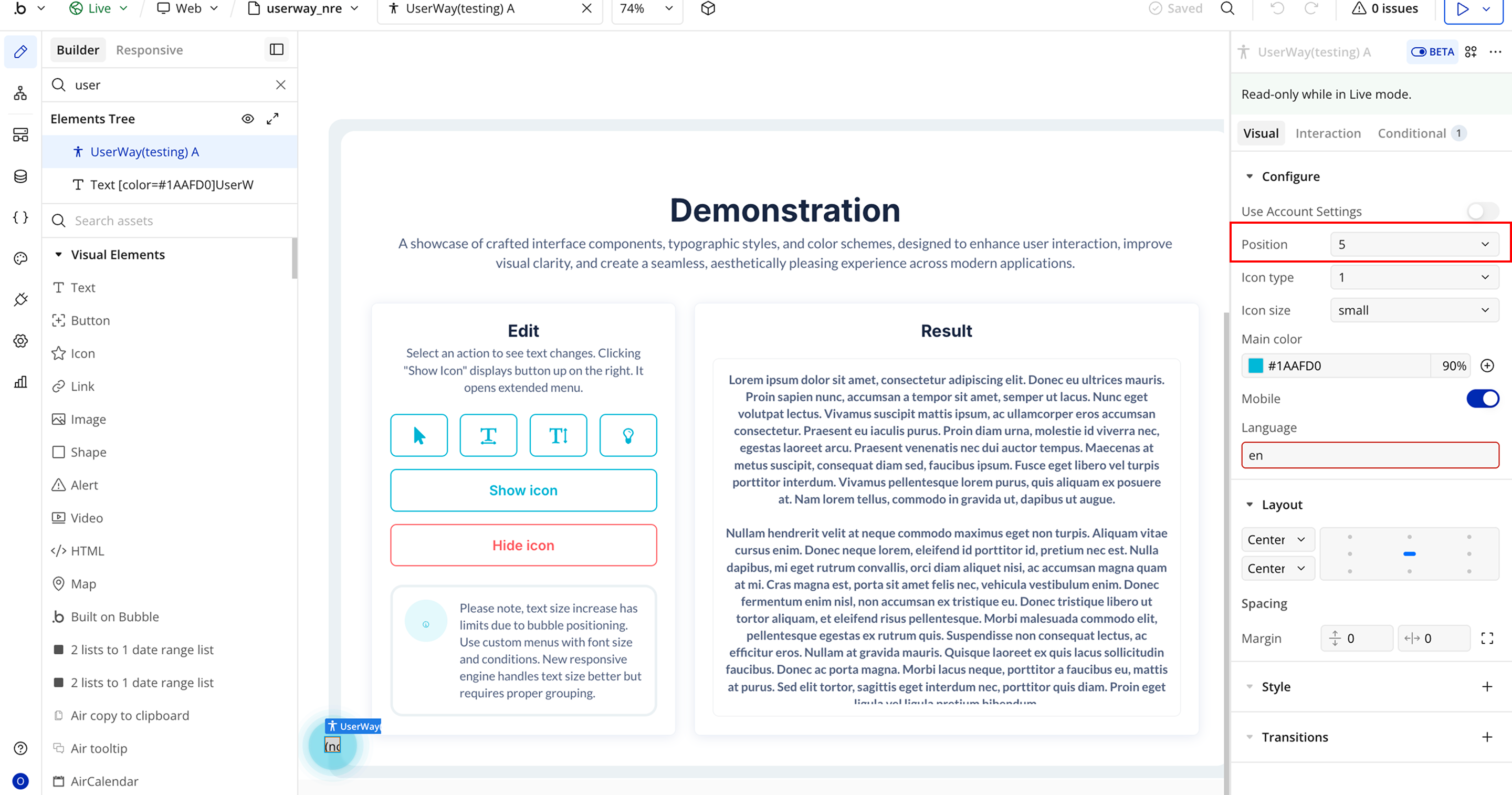Click the Hide icon button
1512x795 pixels.
pyautogui.click(x=523, y=546)
